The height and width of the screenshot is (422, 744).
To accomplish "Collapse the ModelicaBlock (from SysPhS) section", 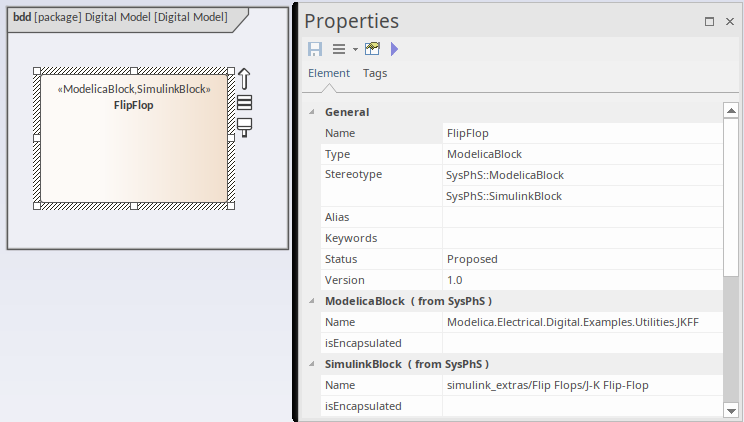I will (311, 301).
